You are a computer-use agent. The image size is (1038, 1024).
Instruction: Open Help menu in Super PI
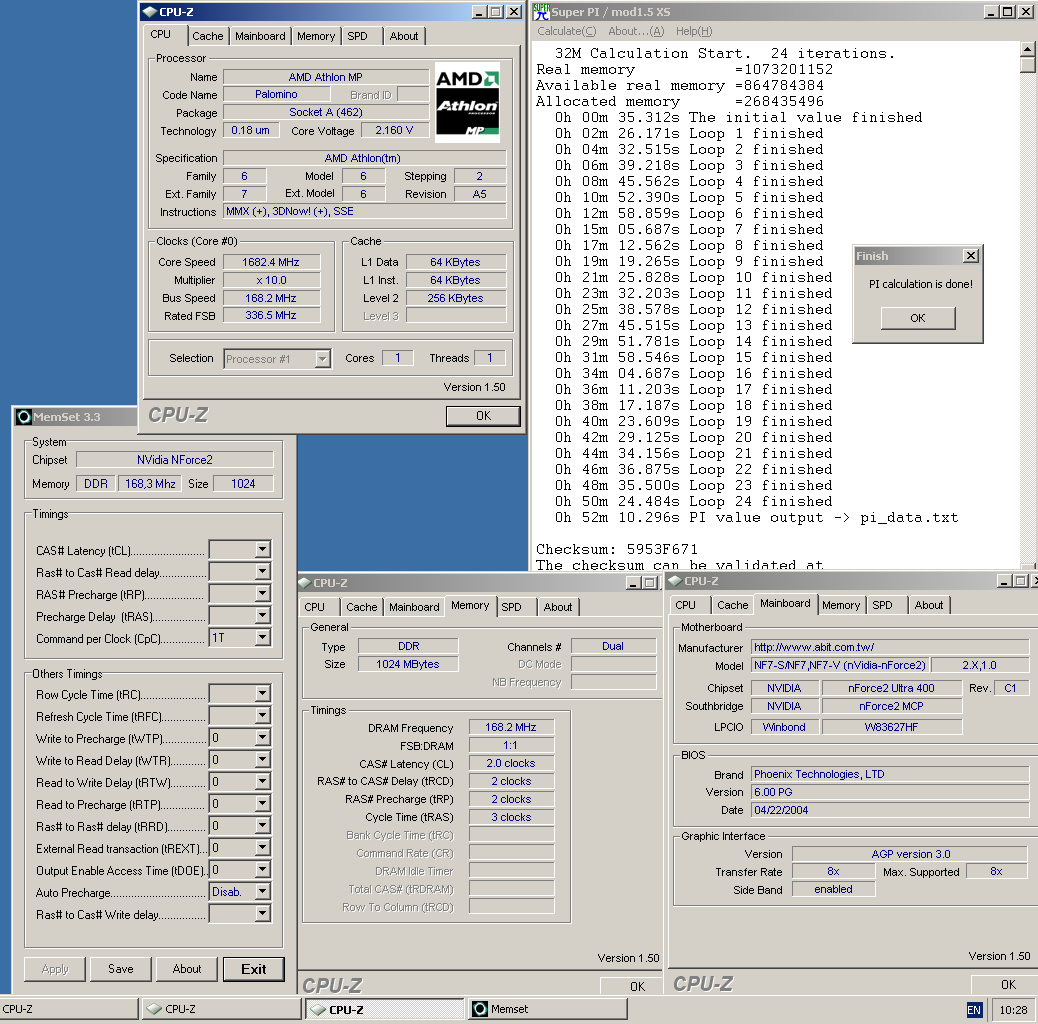[x=694, y=31]
